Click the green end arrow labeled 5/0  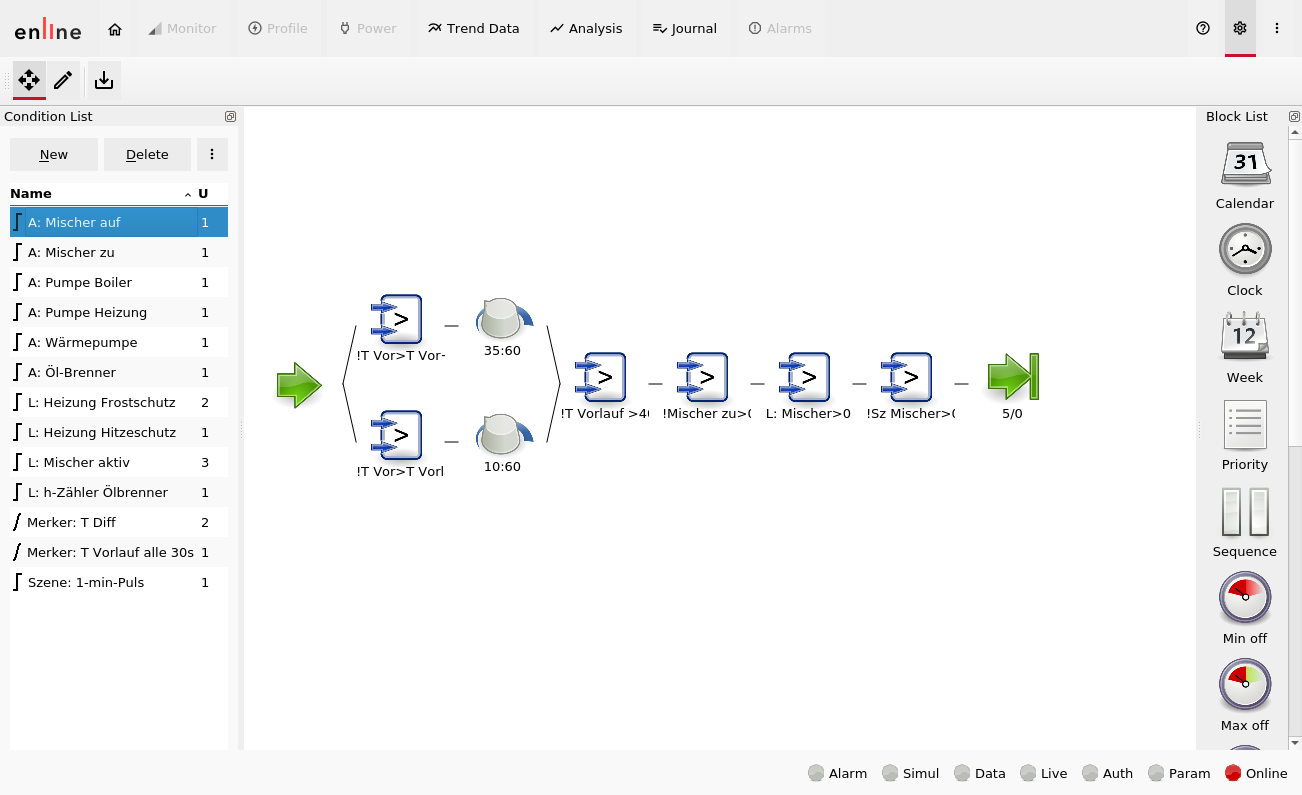point(1012,377)
